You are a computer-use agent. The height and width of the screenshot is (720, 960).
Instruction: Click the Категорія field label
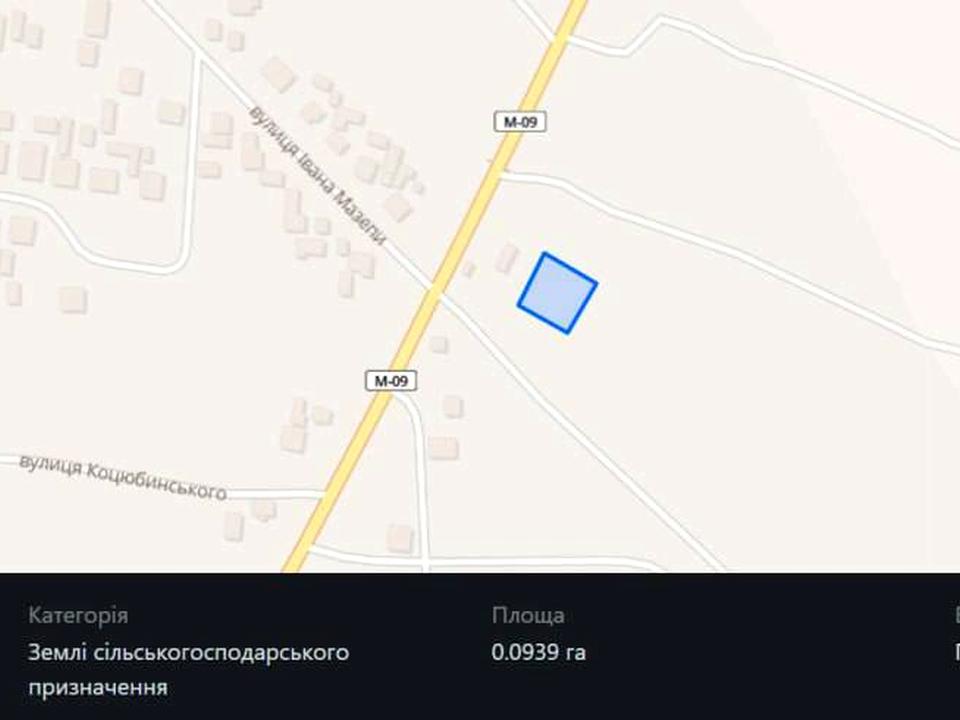click(78, 615)
